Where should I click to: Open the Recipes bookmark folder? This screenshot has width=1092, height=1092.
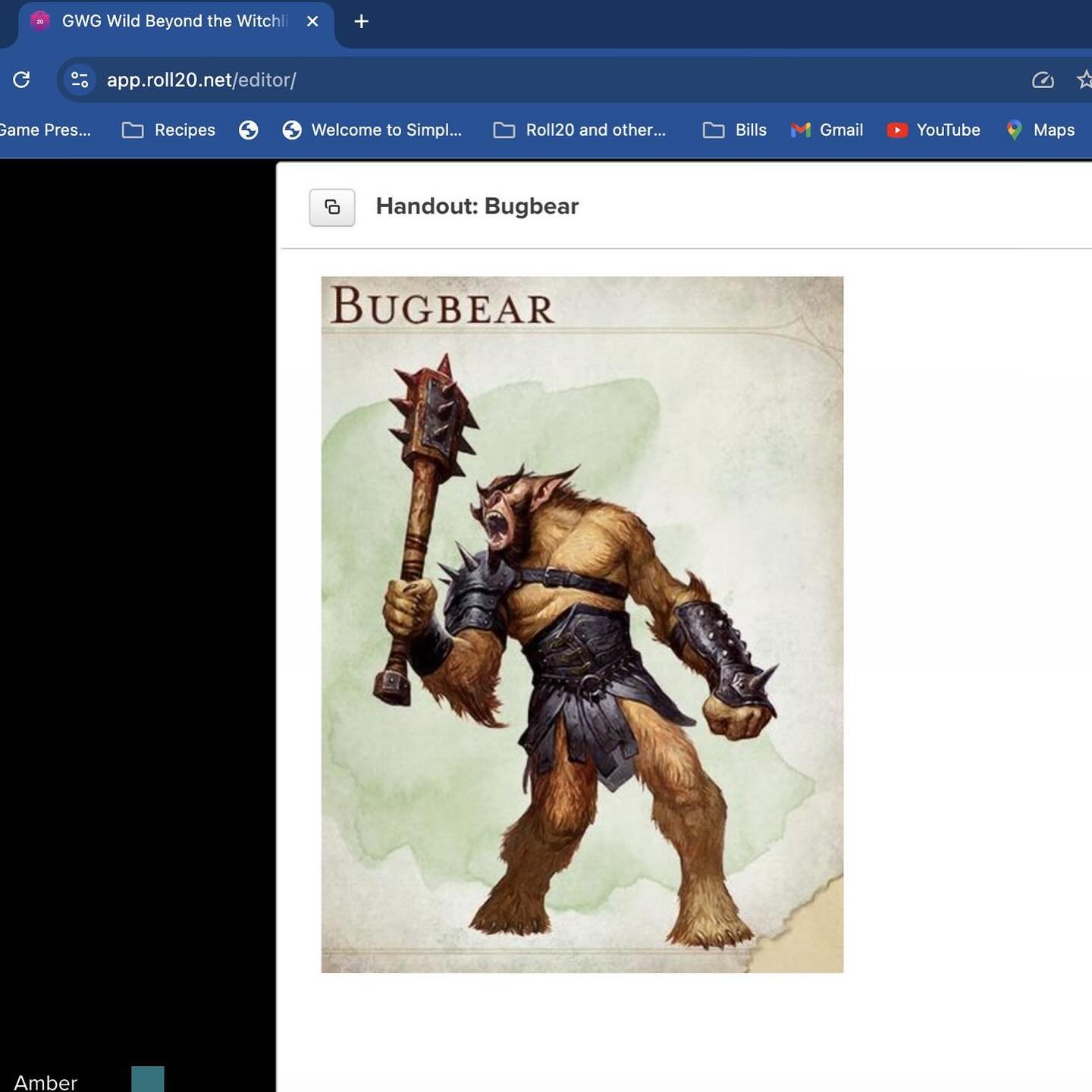click(x=169, y=130)
